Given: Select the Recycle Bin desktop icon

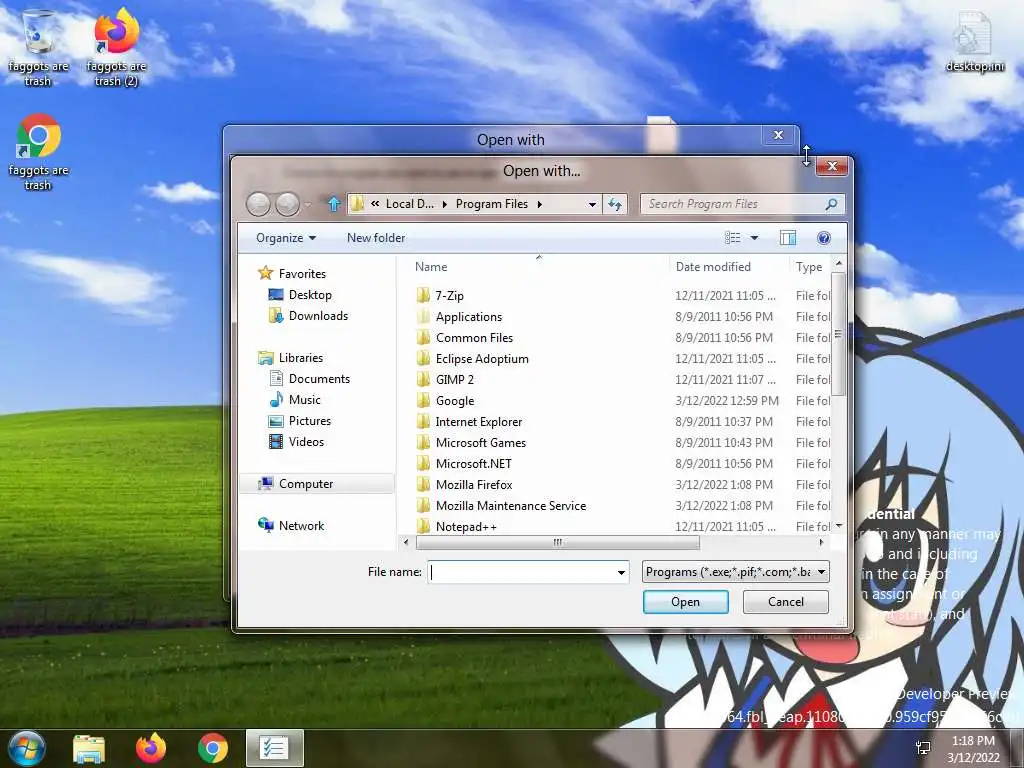Looking at the screenshot, I should point(38,49).
